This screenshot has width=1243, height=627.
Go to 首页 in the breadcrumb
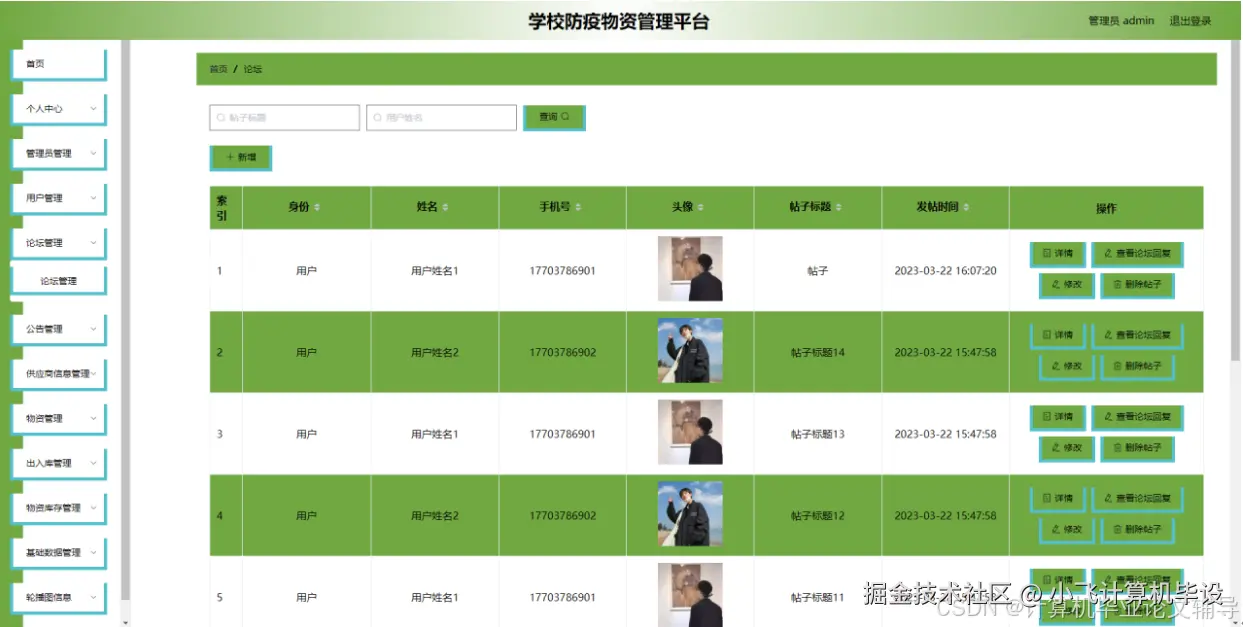tap(218, 69)
